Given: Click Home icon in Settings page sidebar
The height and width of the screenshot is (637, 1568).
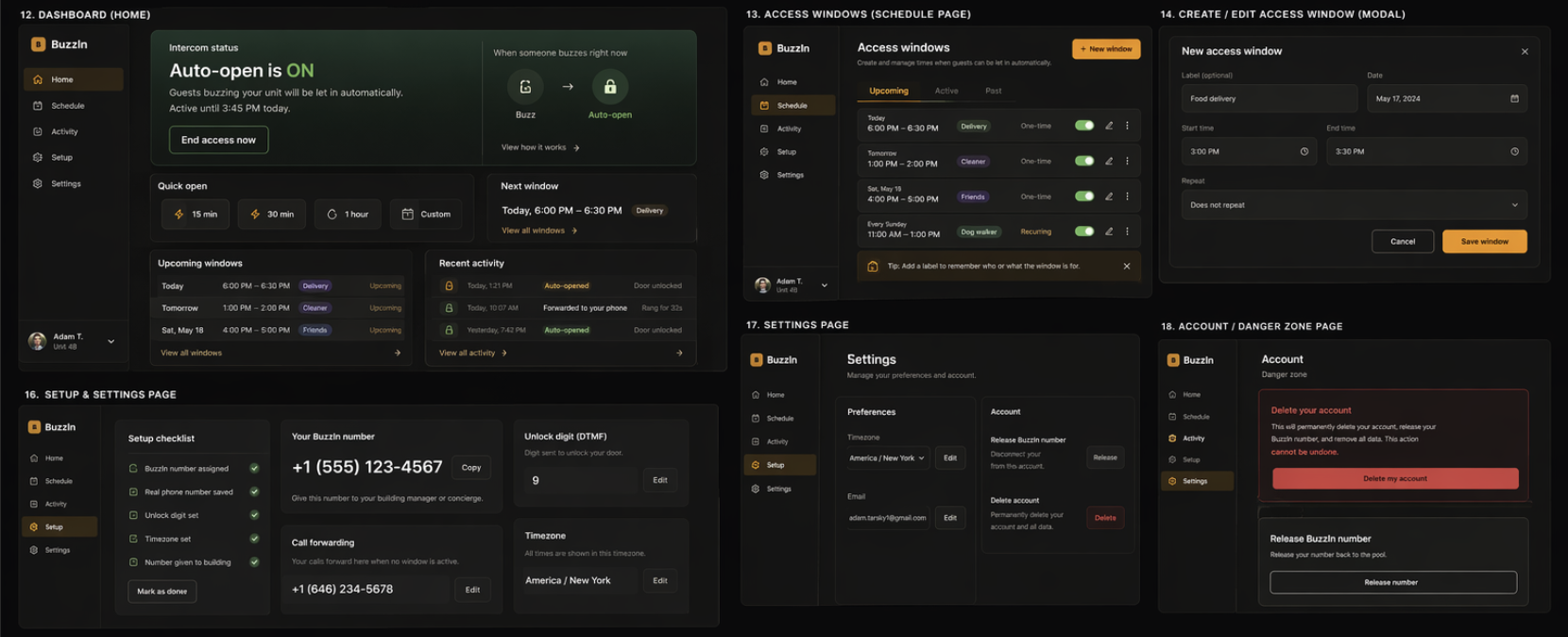Looking at the screenshot, I should (756, 395).
